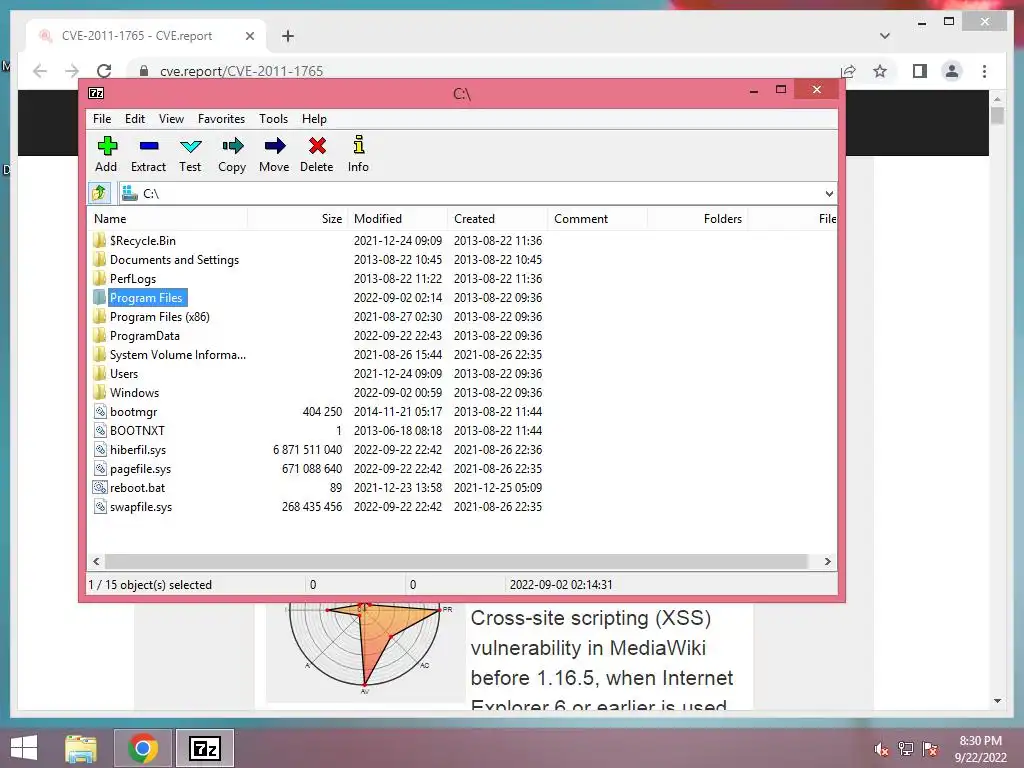Sort by the Name column header
Viewport: 1024px width, 768px height.
click(168, 219)
